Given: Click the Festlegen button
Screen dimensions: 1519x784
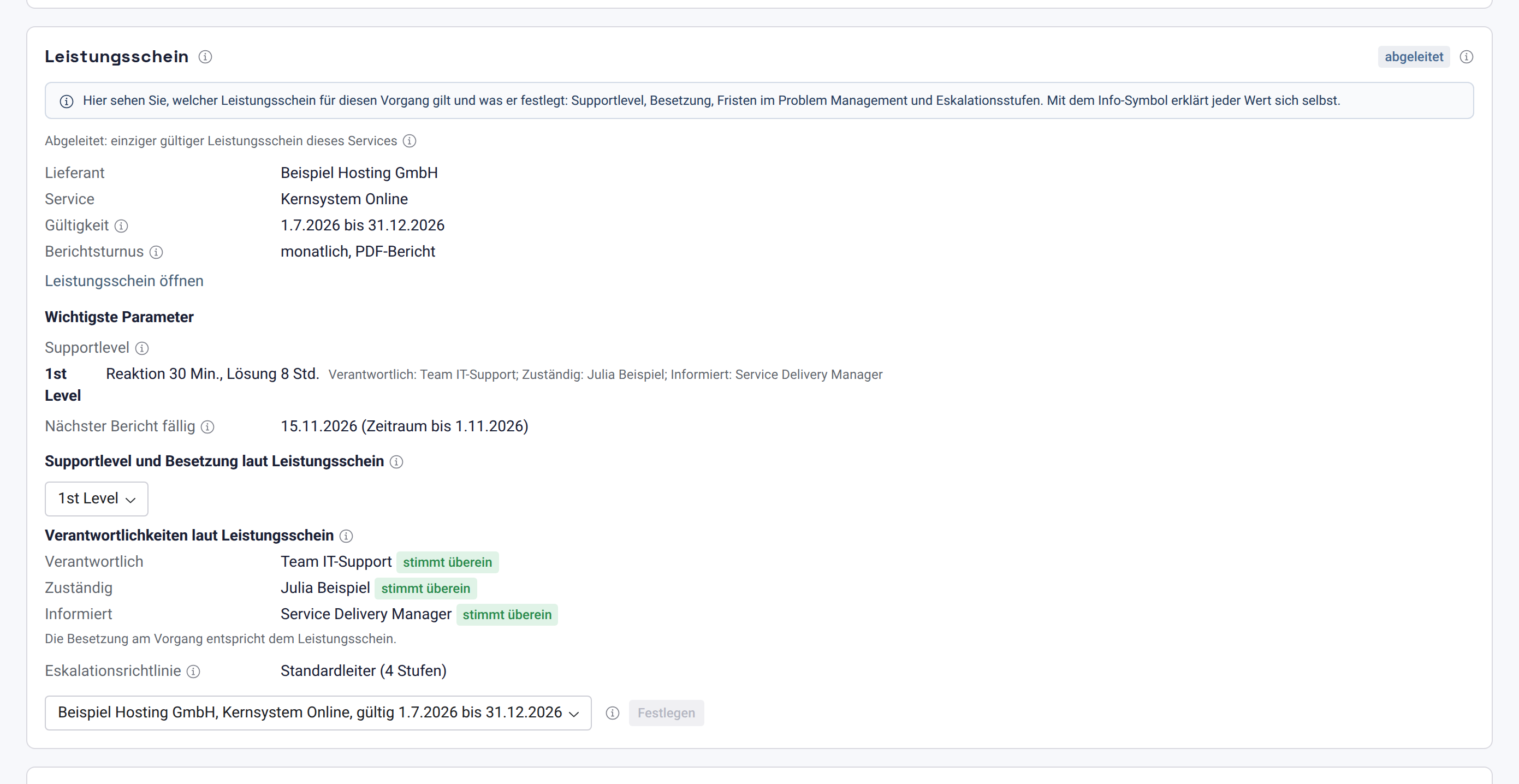Looking at the screenshot, I should tap(666, 713).
